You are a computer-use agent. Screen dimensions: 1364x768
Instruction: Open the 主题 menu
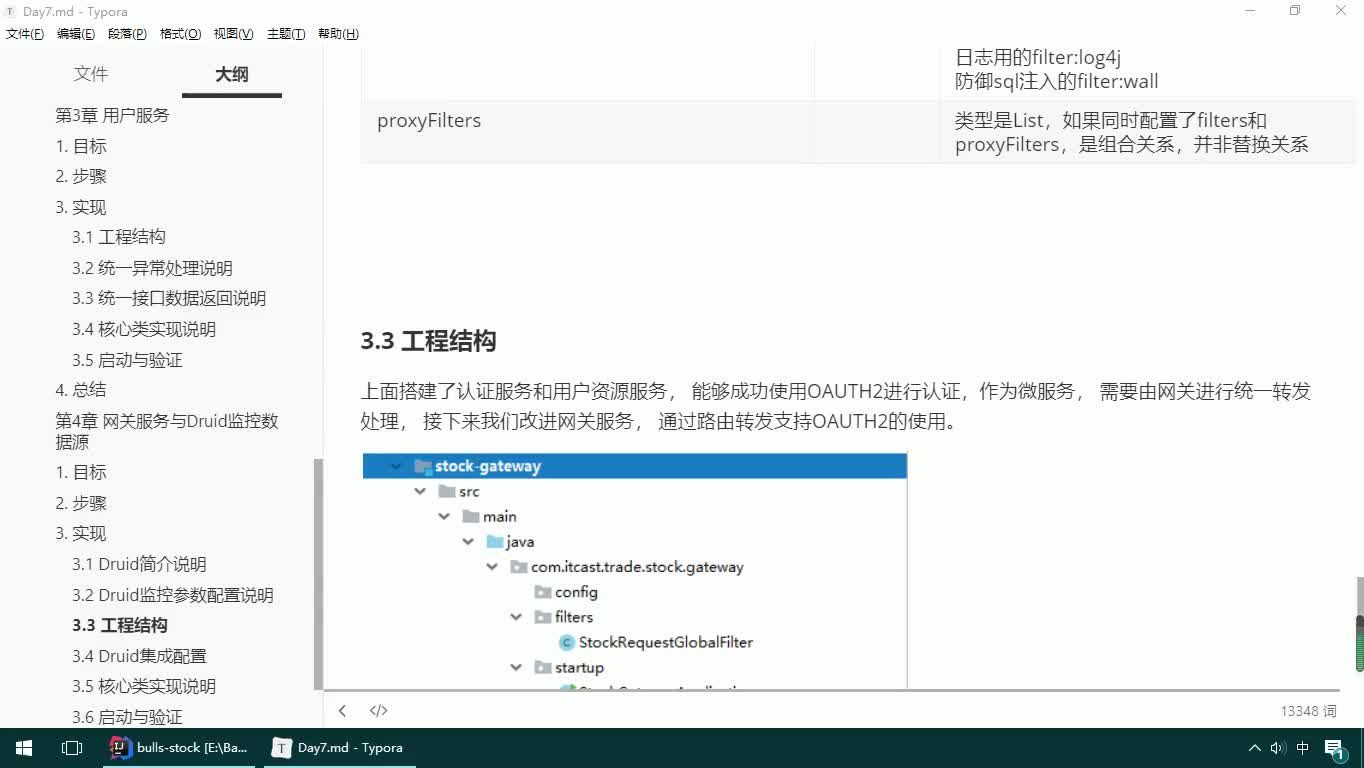286,34
